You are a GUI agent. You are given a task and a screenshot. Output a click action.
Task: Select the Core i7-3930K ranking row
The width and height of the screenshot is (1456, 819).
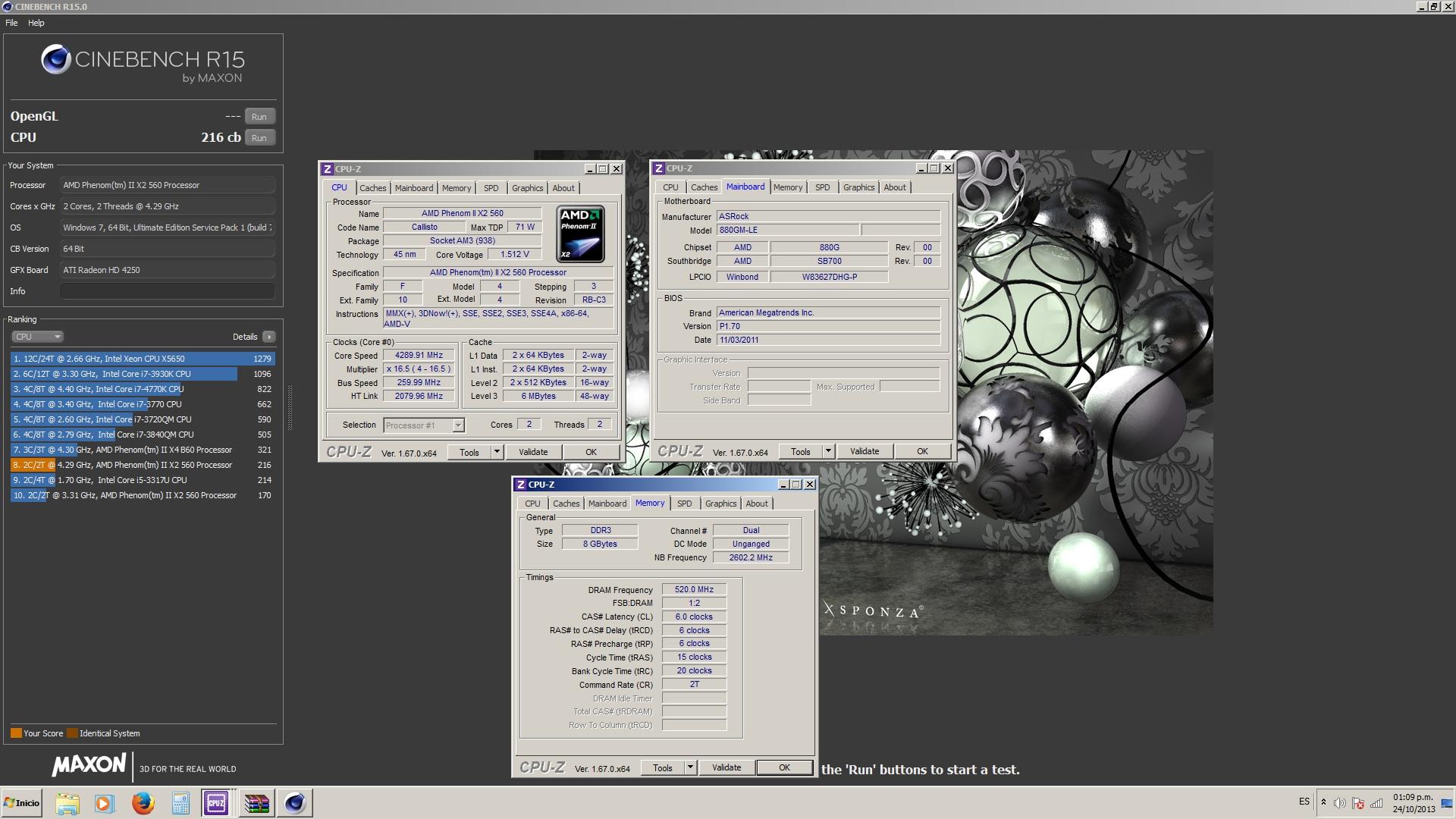click(143, 374)
